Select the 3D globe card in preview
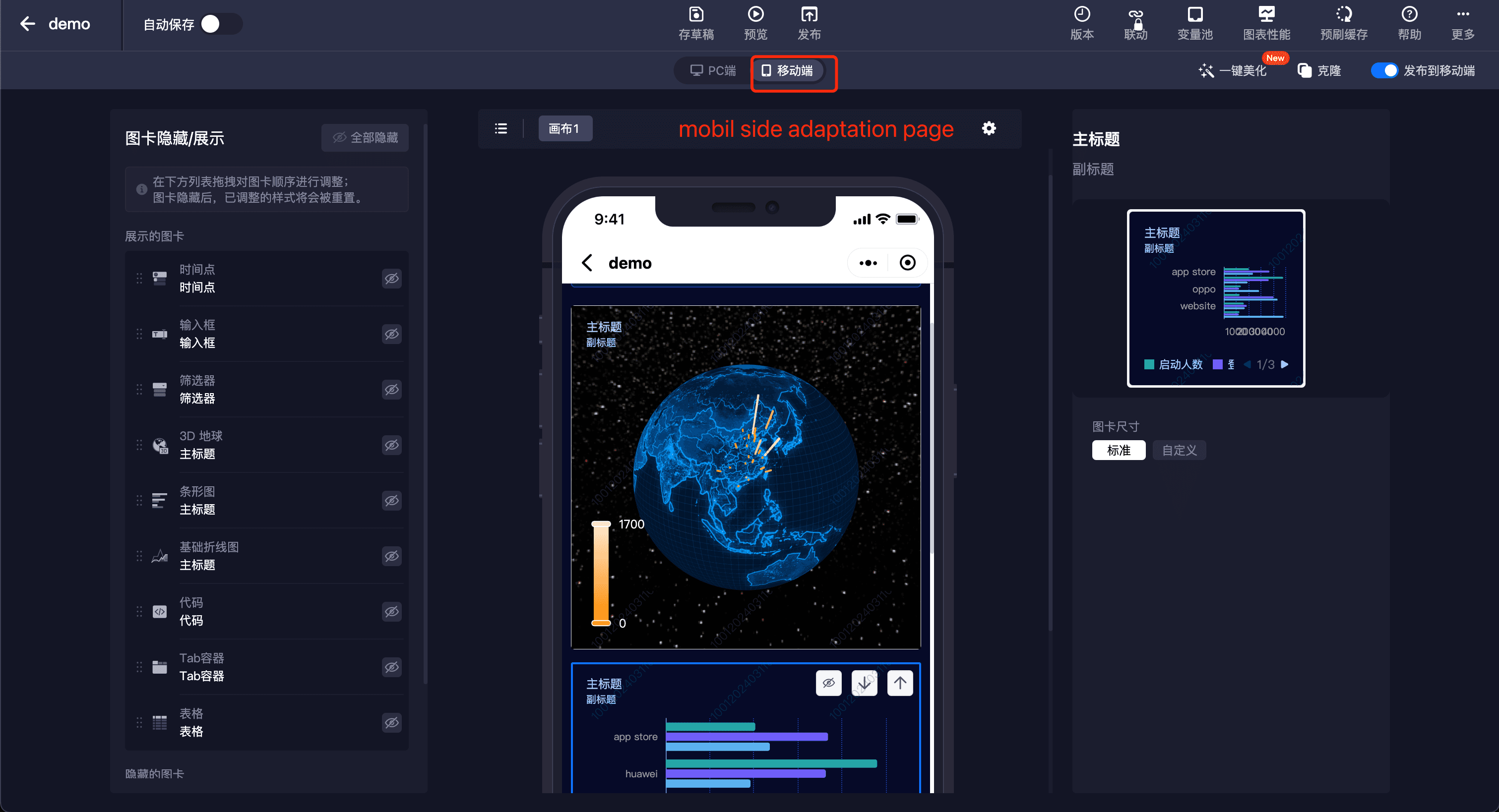 [x=746, y=477]
